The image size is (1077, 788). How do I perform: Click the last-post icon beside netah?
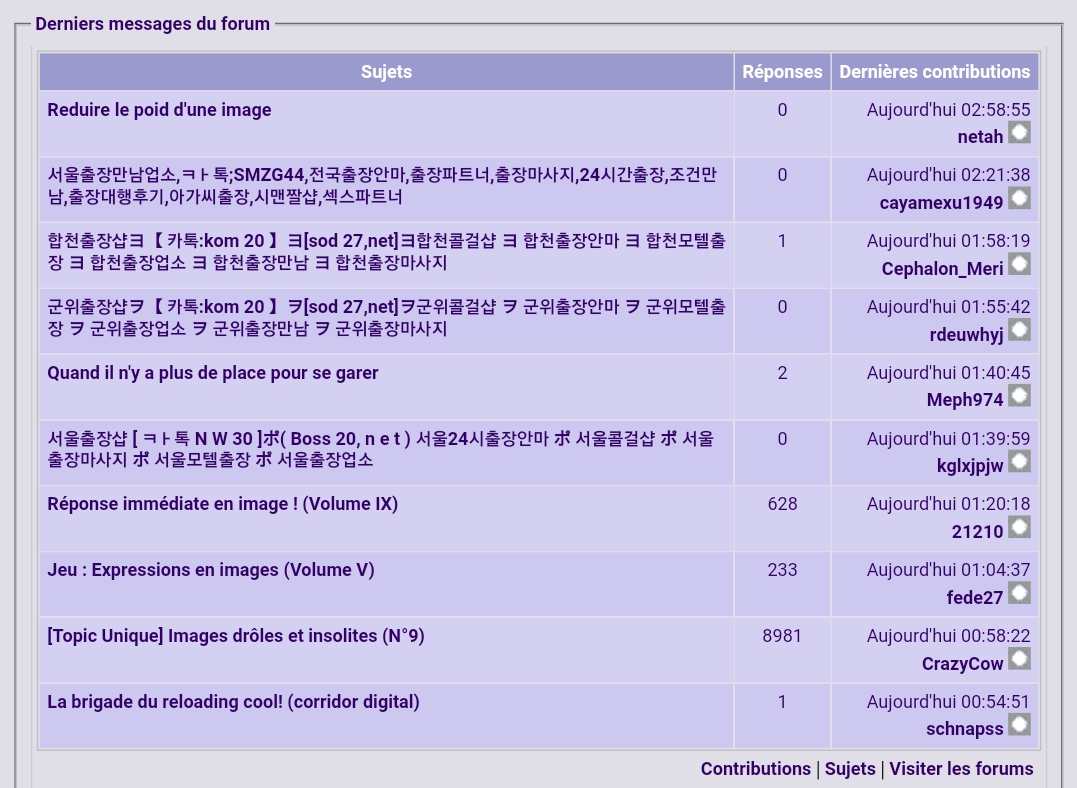pyautogui.click(x=1018, y=133)
